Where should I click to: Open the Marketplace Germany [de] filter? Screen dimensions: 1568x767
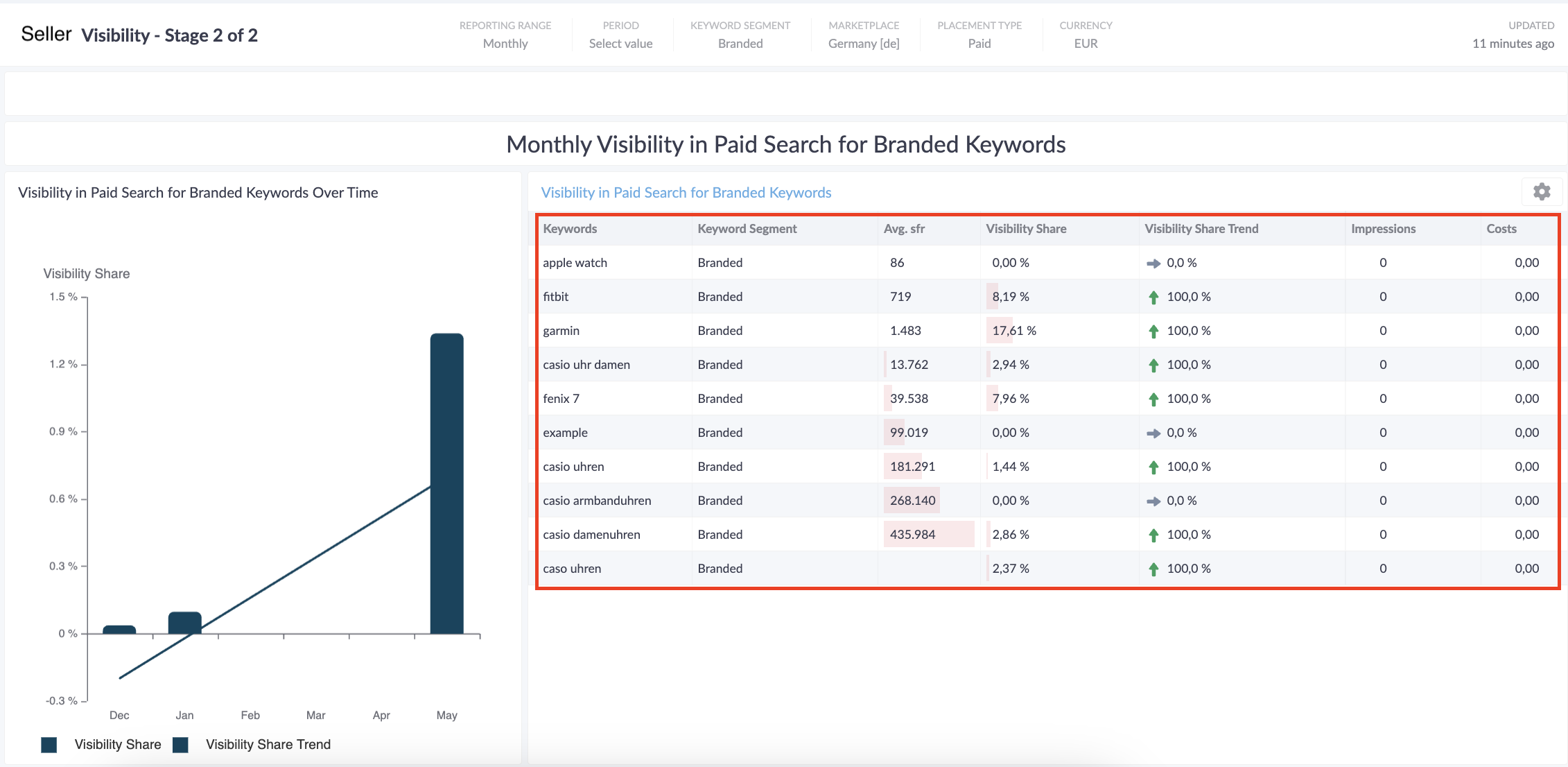pos(864,35)
